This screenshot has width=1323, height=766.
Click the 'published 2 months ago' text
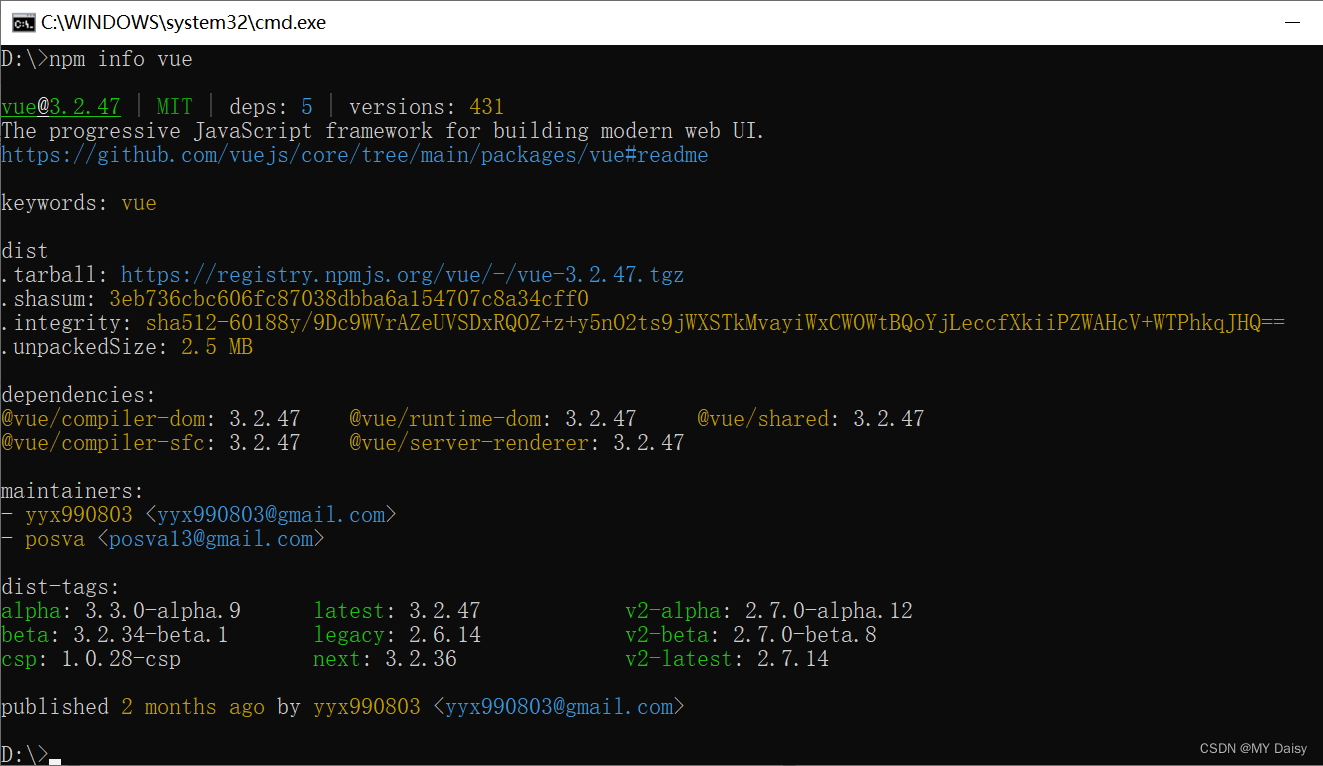[133, 707]
